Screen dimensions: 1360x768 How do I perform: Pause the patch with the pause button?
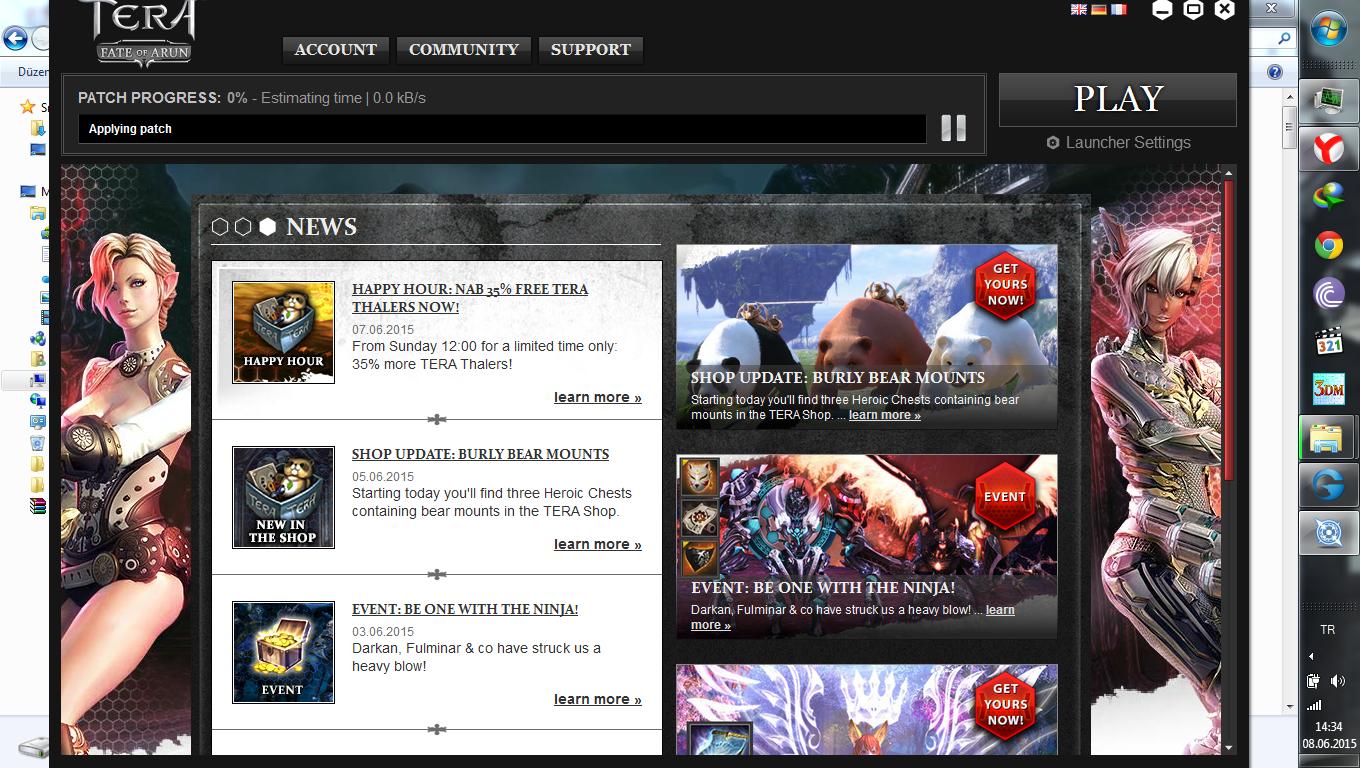click(953, 127)
